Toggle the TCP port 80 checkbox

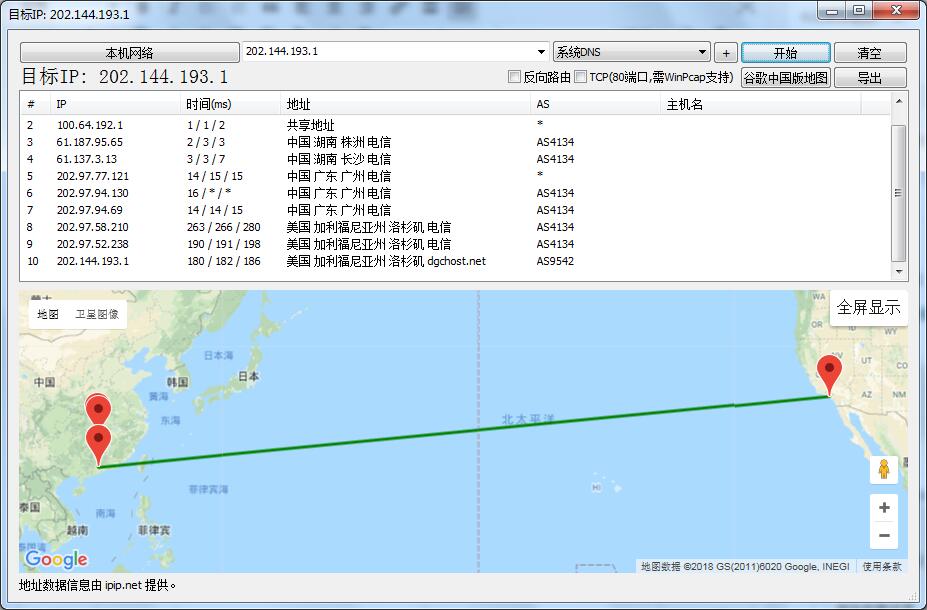[581, 77]
